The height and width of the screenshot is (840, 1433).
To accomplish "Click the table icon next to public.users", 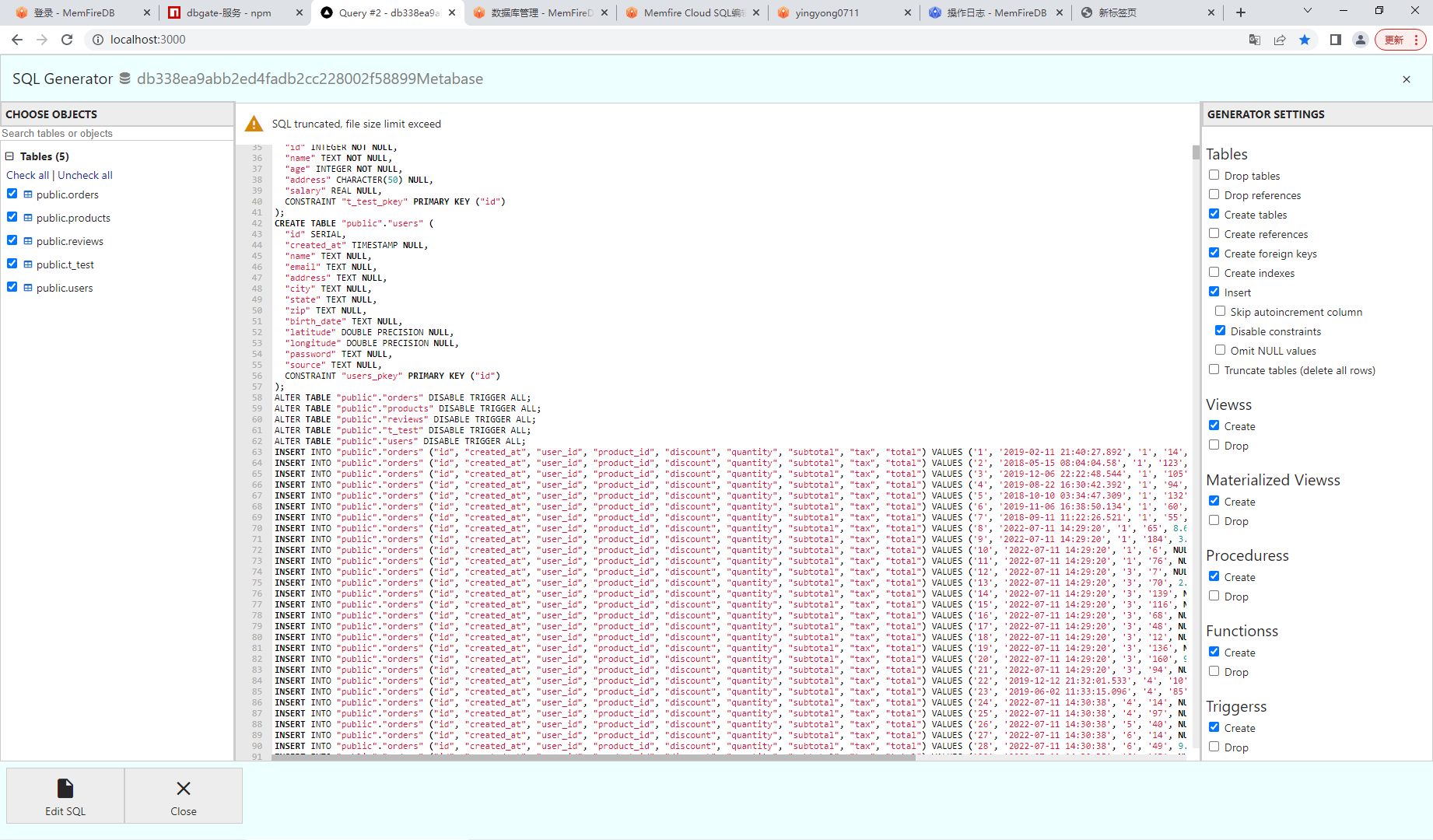I will click(x=28, y=288).
